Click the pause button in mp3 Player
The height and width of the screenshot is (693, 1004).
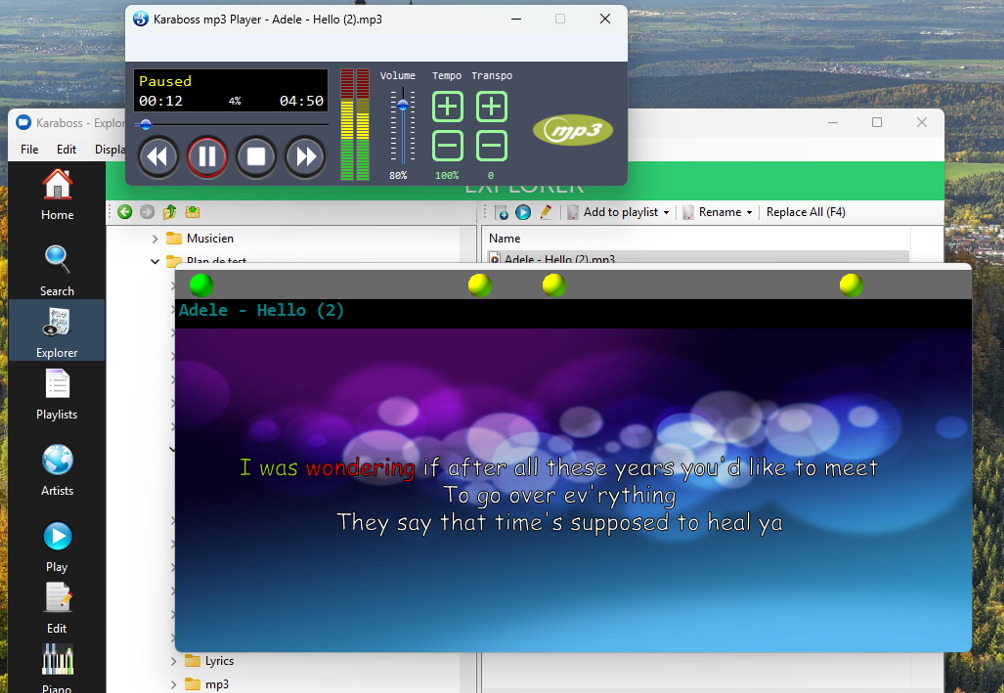click(207, 156)
